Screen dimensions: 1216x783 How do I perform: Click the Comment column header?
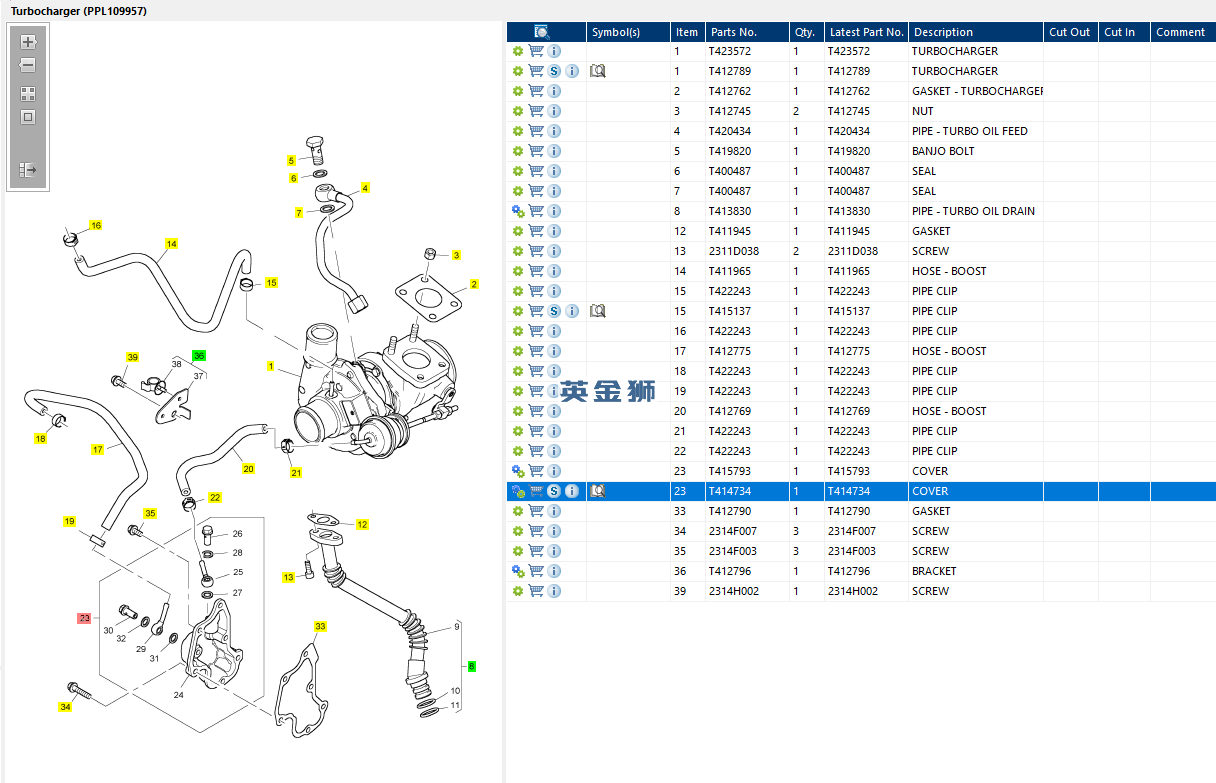[1181, 32]
